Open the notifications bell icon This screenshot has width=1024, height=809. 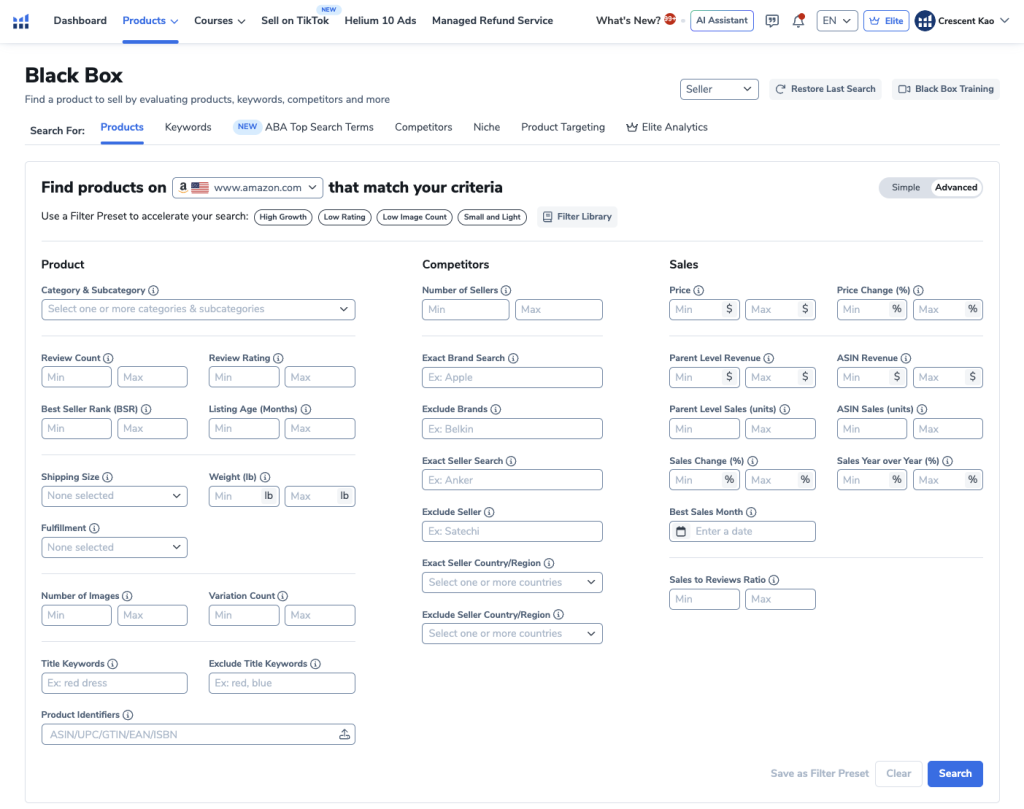798,21
